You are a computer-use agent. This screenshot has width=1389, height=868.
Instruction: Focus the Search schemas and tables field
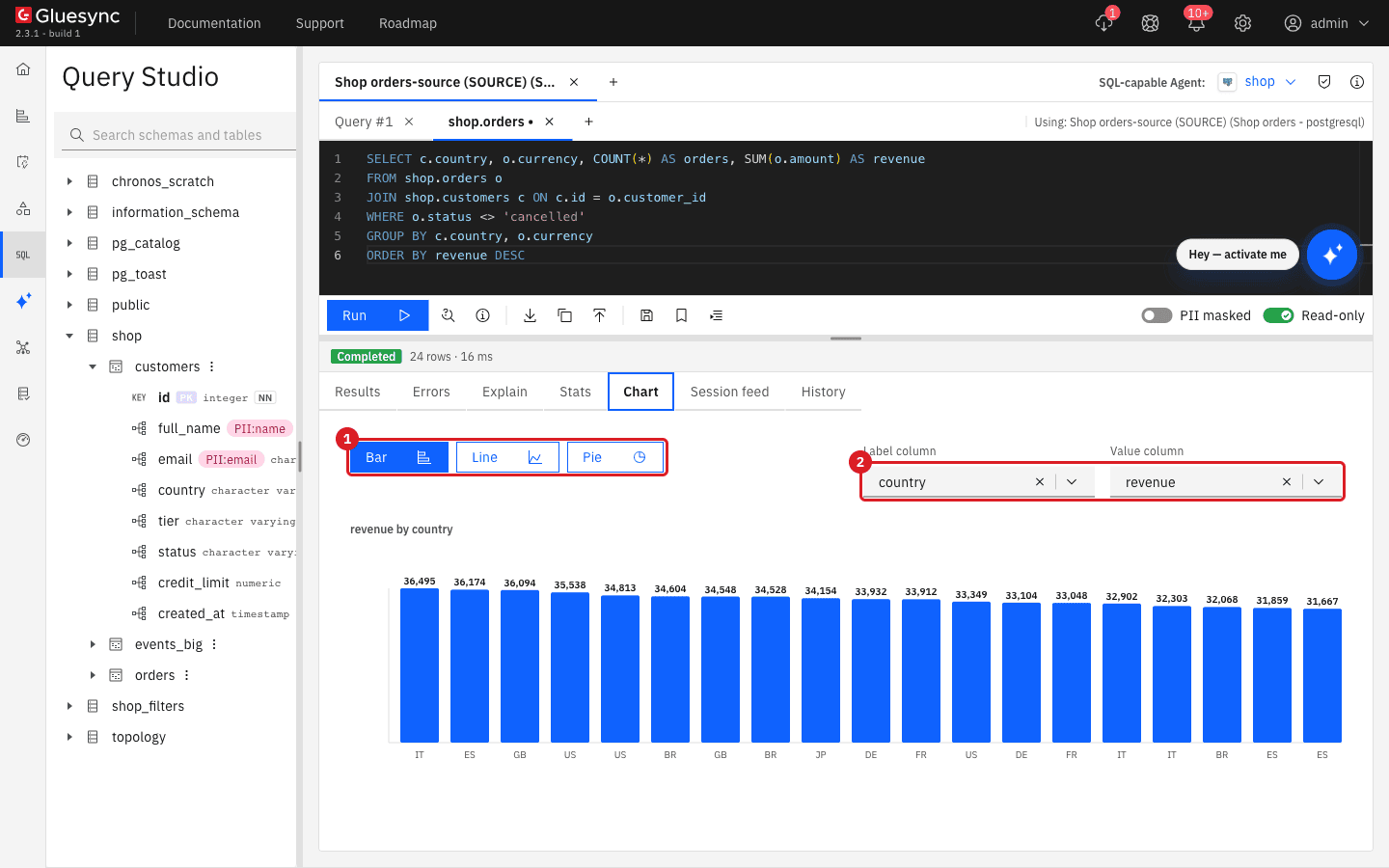(177, 135)
